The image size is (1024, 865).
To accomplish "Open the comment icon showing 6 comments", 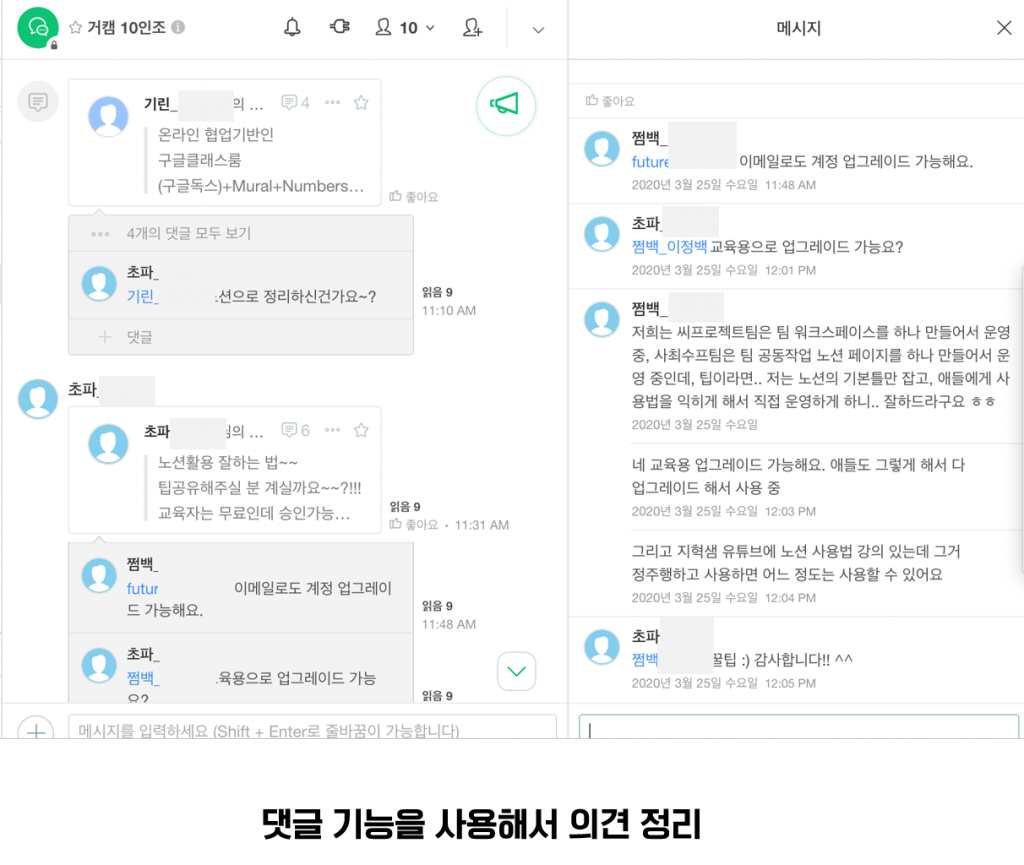I will coord(295,431).
